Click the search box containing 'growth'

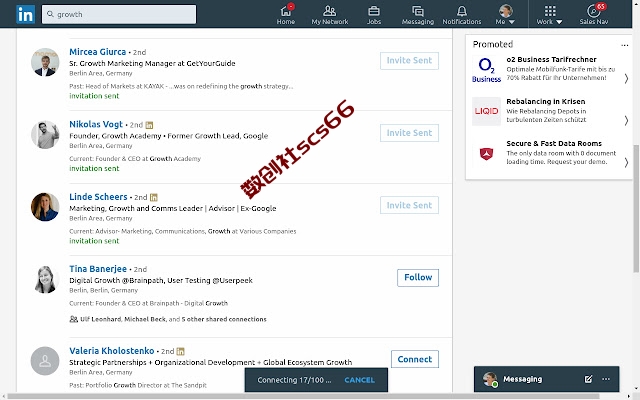119,14
